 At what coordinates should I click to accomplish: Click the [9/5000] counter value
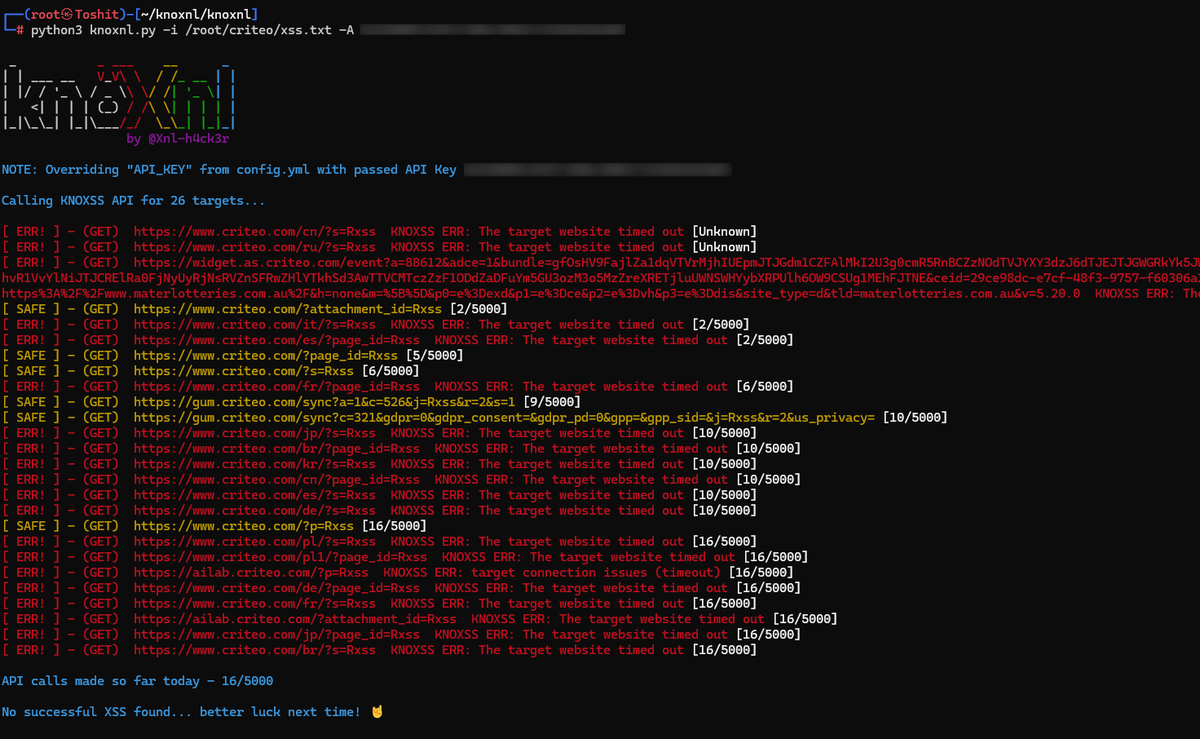tap(553, 402)
